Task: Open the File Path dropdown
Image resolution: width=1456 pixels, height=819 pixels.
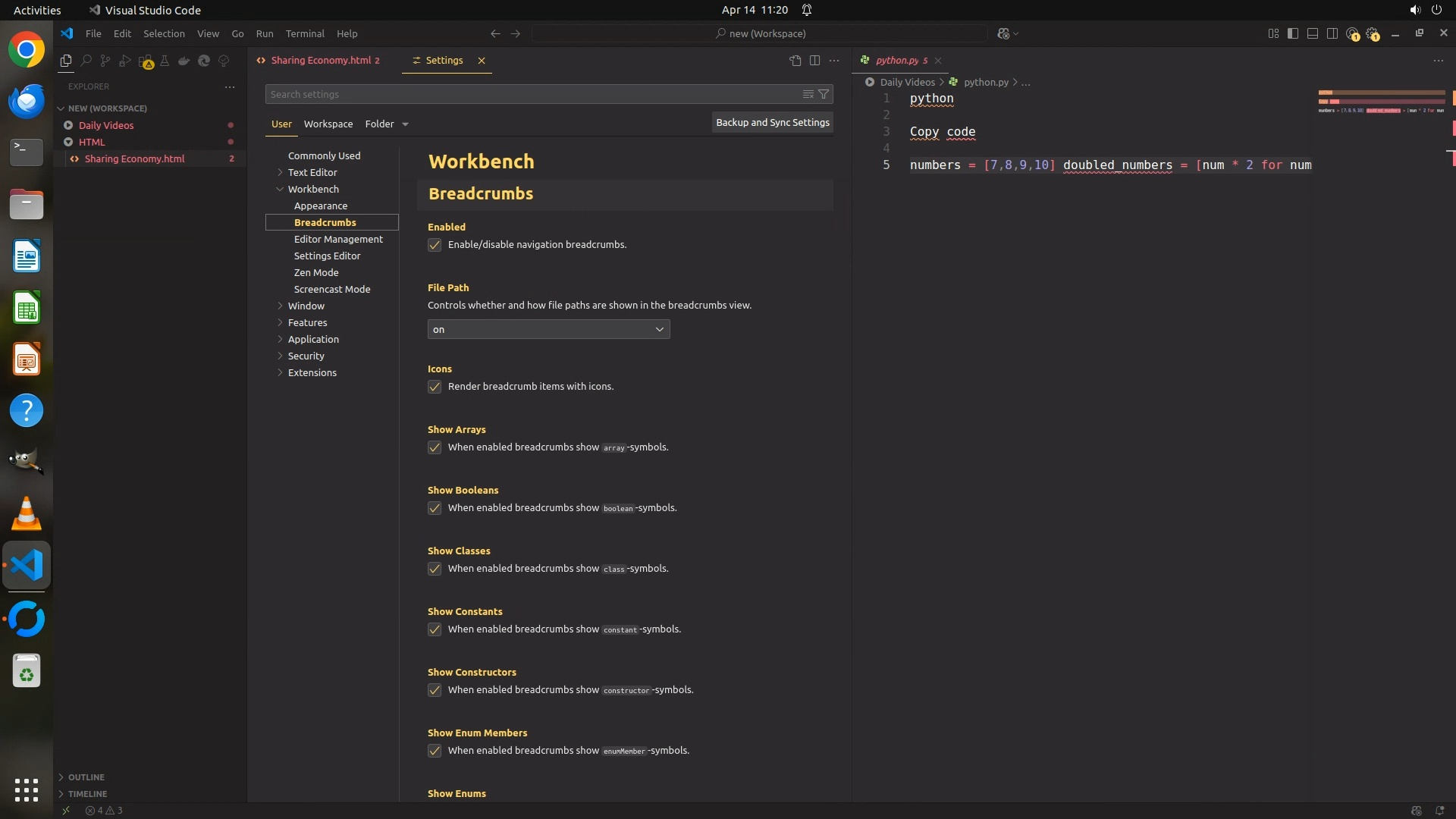Action: 548,329
